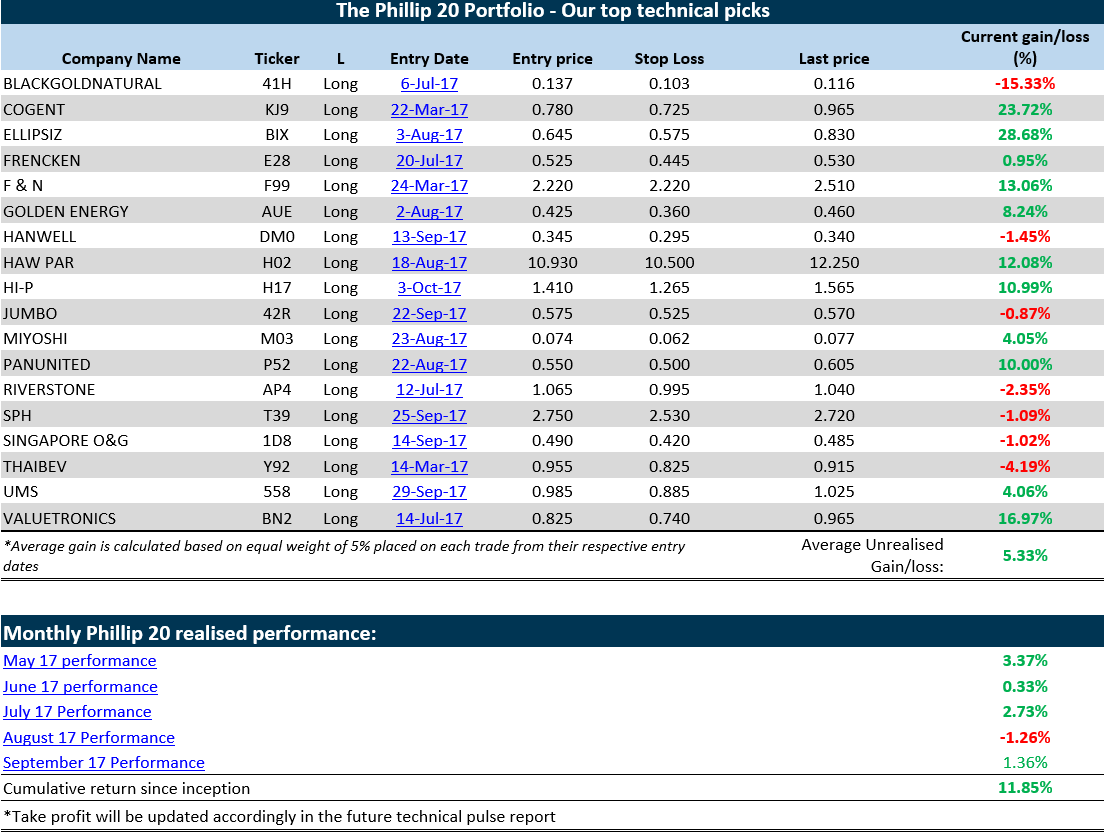The height and width of the screenshot is (834, 1104).
Task: Open the 22-Sep-17 JUMBO date link
Action: click(429, 314)
